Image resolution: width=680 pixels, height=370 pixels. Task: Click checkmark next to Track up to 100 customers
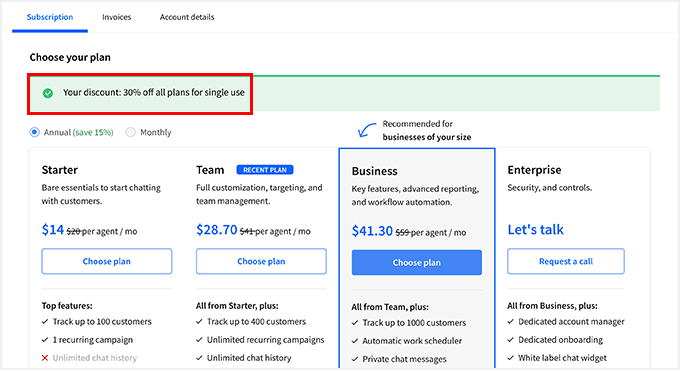(x=45, y=321)
